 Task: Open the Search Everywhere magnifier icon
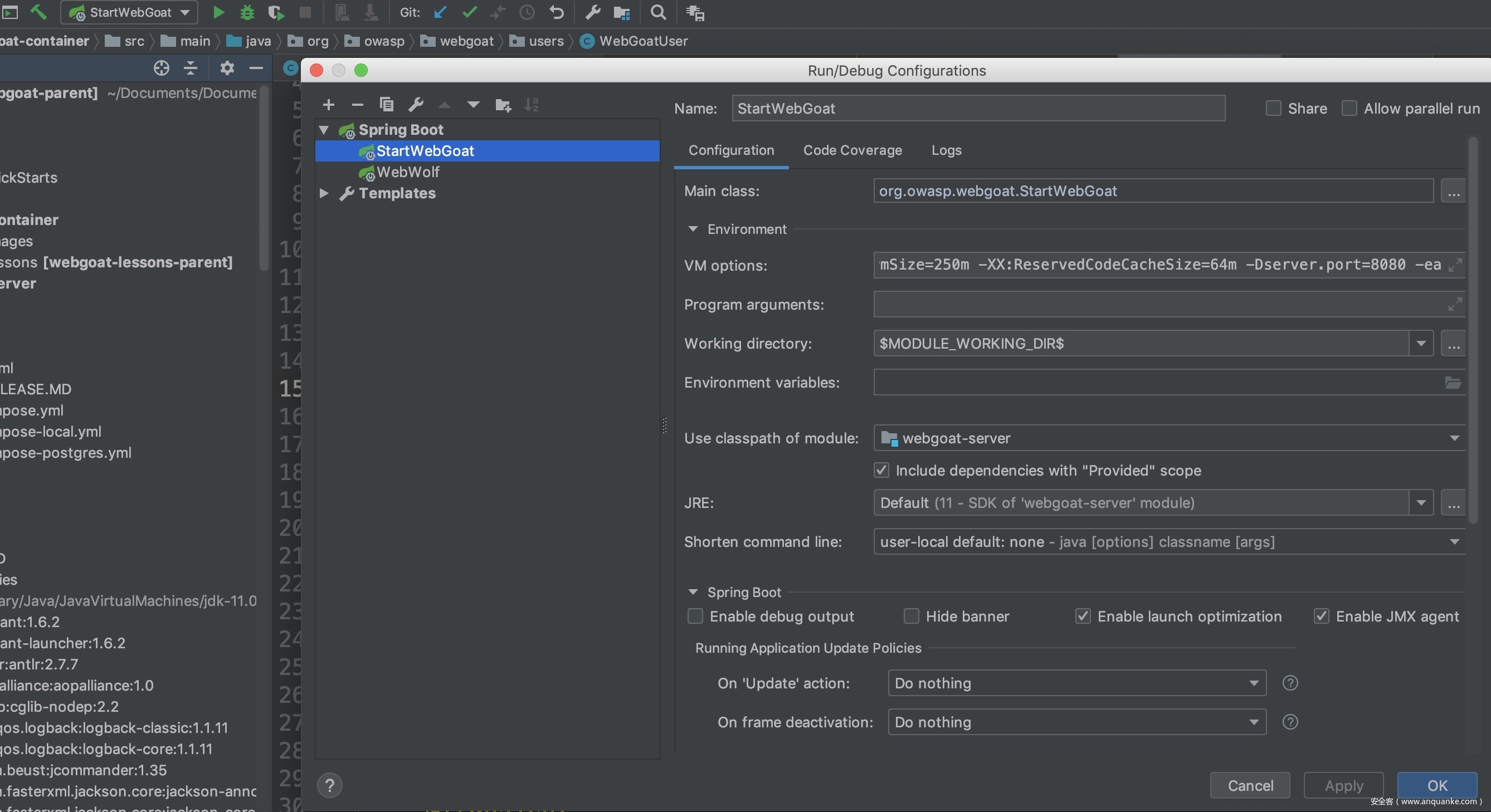[658, 12]
